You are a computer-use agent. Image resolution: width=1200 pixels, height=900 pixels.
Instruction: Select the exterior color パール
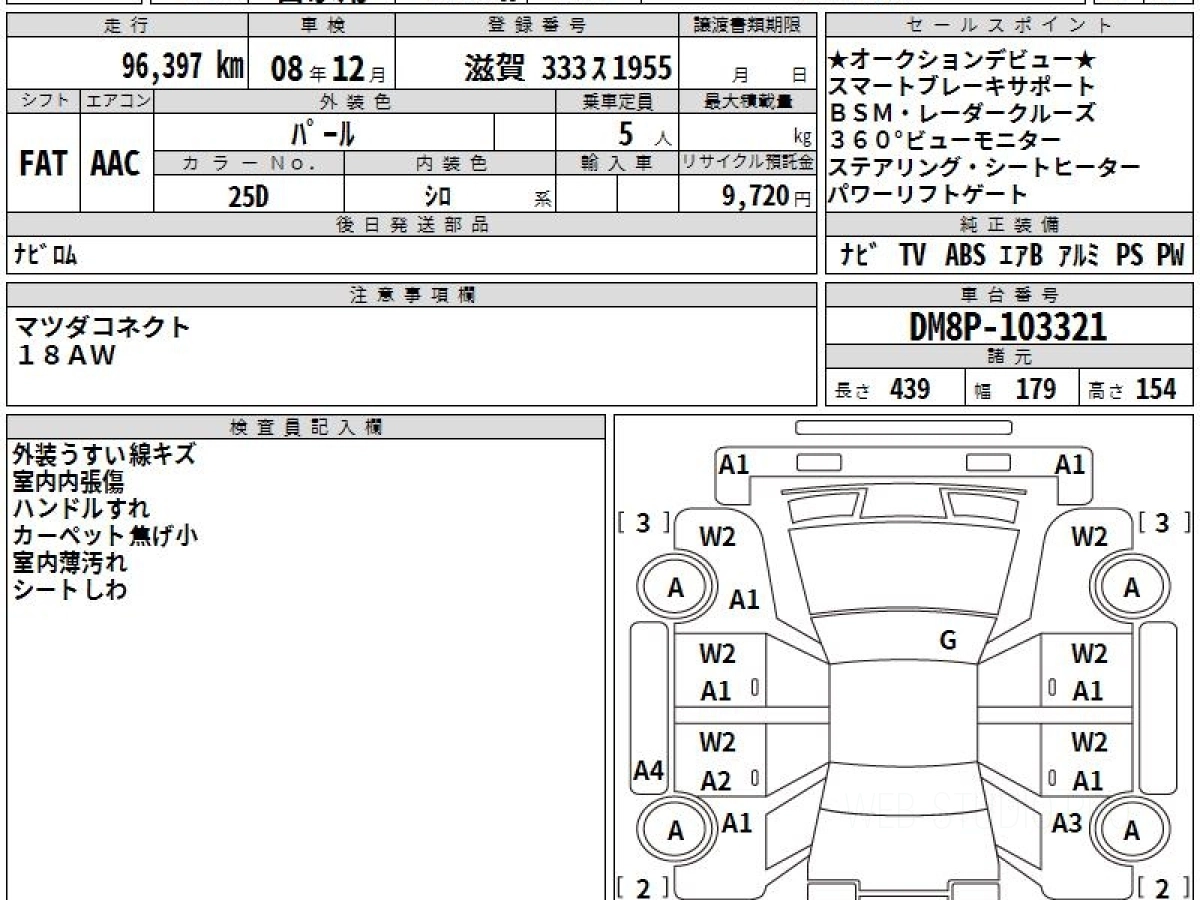[x=323, y=132]
